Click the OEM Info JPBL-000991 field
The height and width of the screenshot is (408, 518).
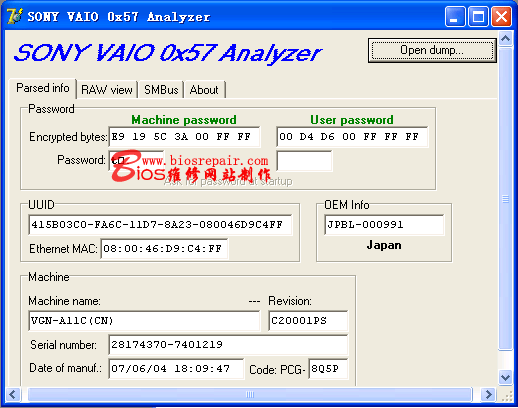tap(384, 225)
